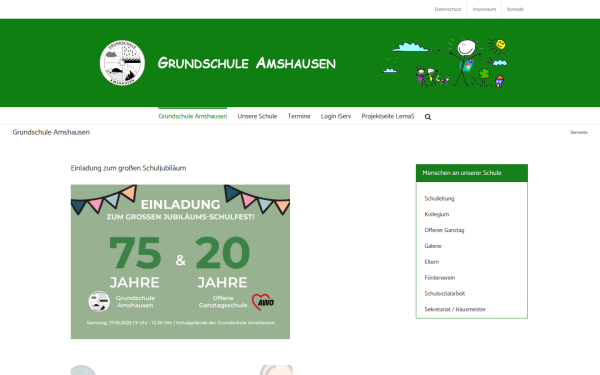
Task: Click the Grundschule Amshausen page title text
Action: click(51, 132)
